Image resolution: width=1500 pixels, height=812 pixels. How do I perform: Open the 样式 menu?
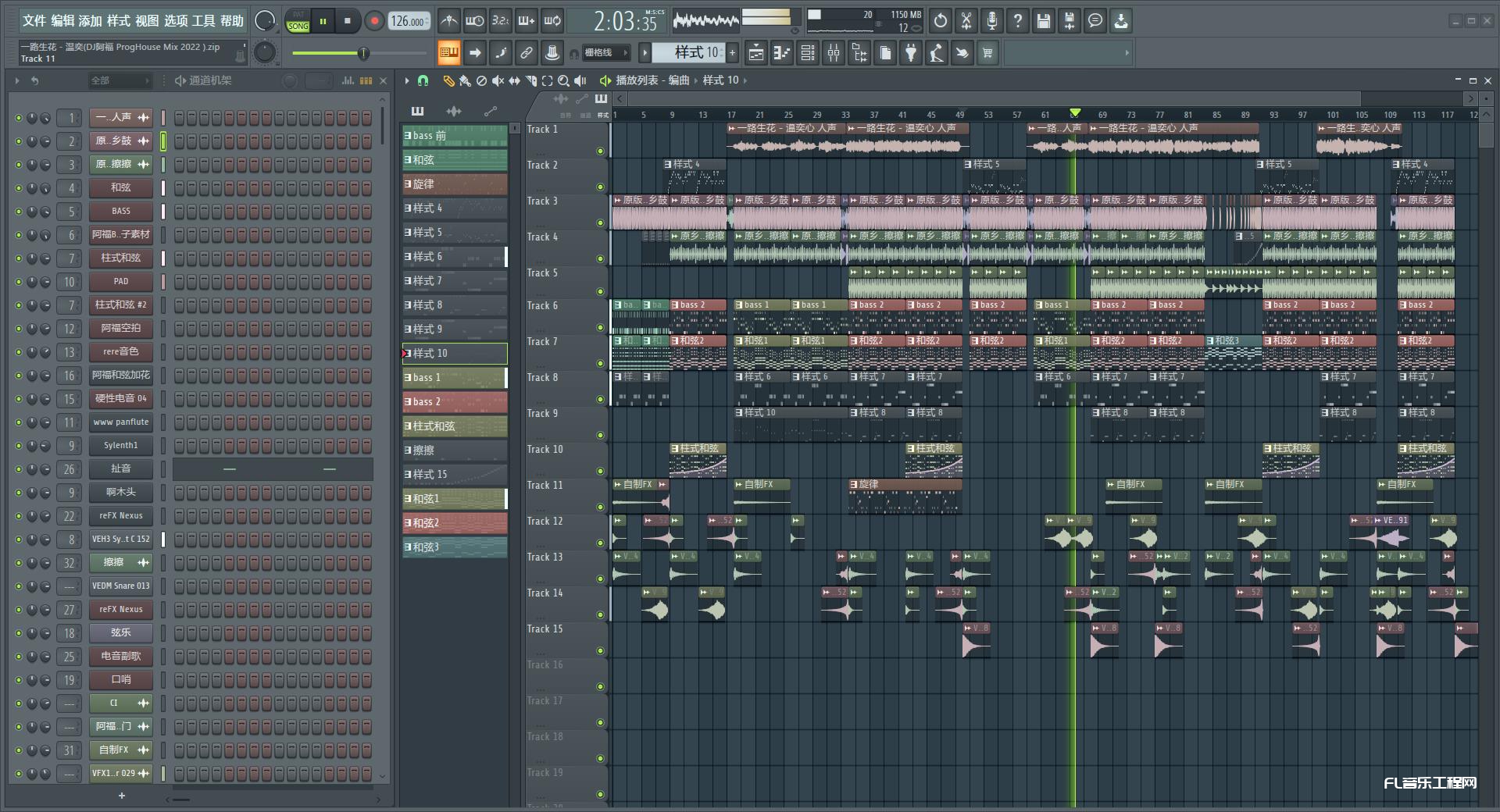[118, 21]
